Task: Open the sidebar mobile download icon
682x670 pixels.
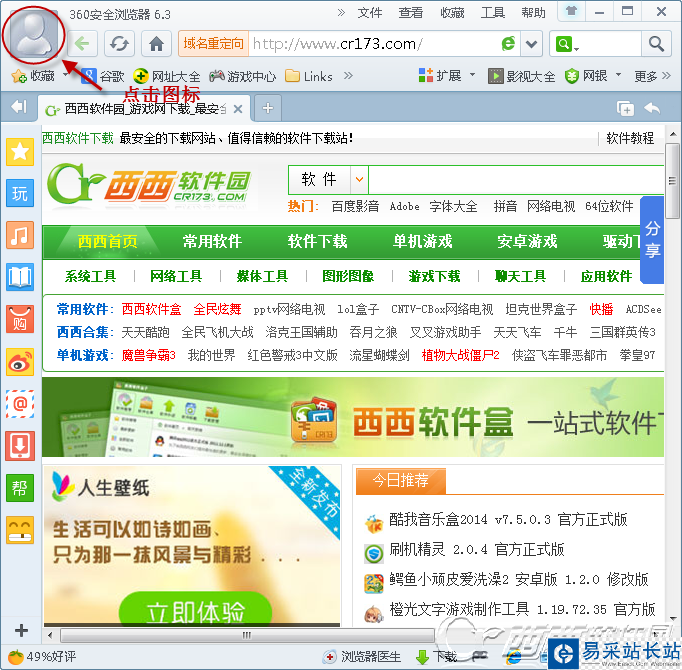Action: point(20,446)
